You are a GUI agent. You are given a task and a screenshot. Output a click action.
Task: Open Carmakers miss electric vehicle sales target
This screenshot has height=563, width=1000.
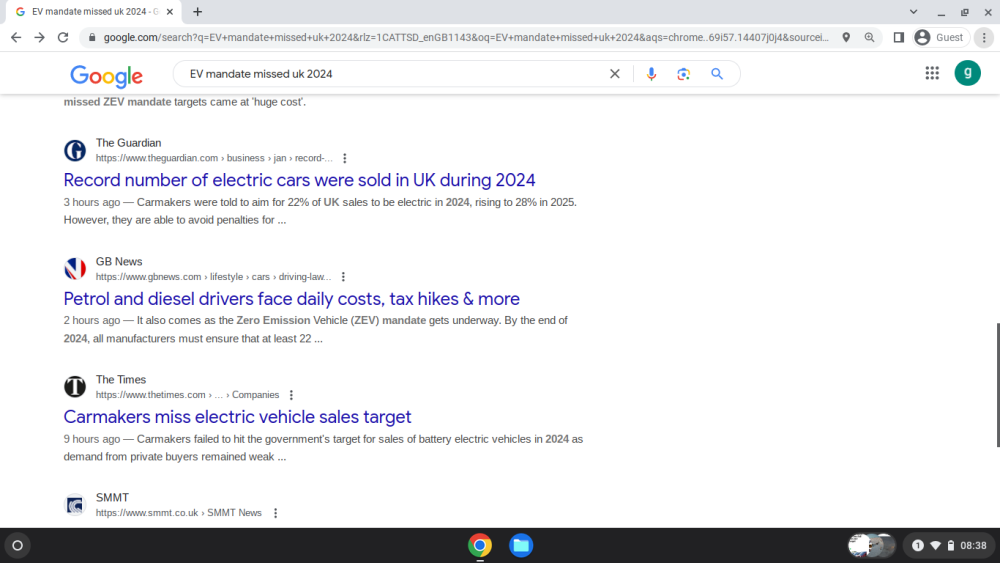coord(237,417)
